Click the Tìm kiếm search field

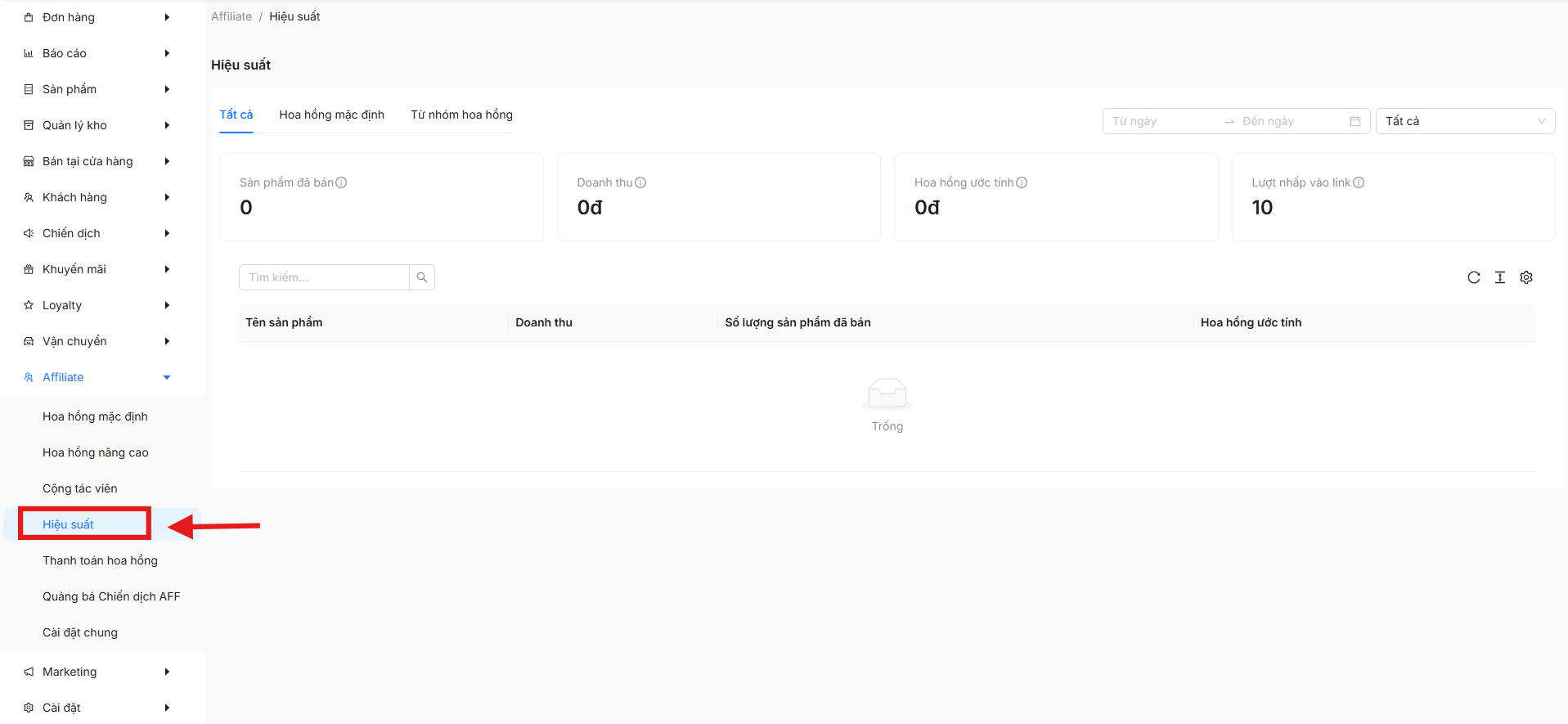324,277
